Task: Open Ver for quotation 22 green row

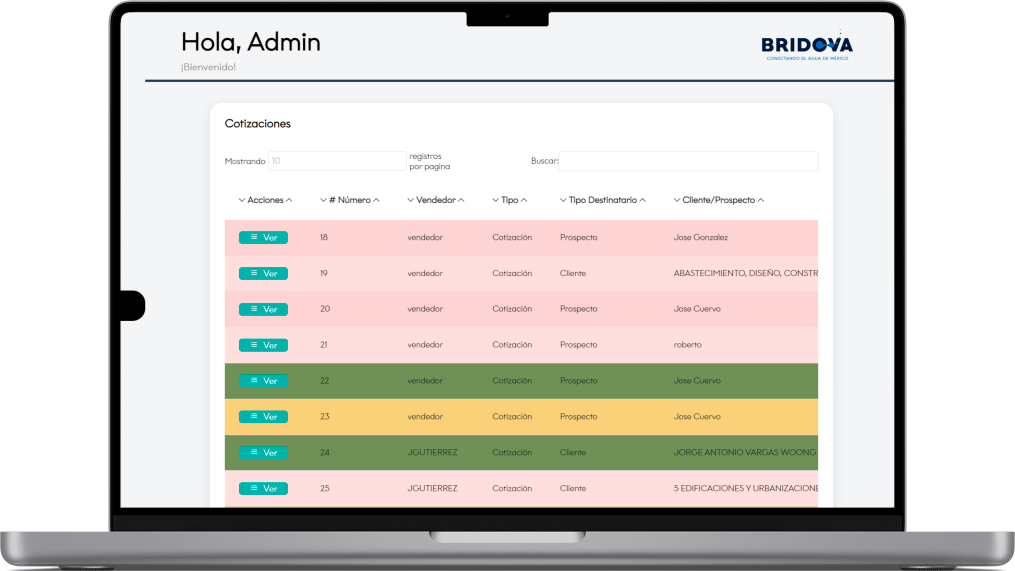Action: pyautogui.click(x=263, y=381)
